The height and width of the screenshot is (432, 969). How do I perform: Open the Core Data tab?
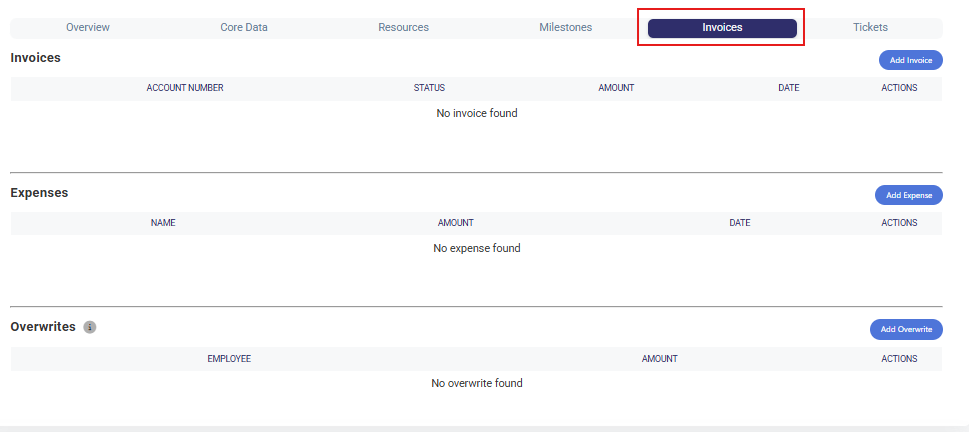pyautogui.click(x=244, y=27)
